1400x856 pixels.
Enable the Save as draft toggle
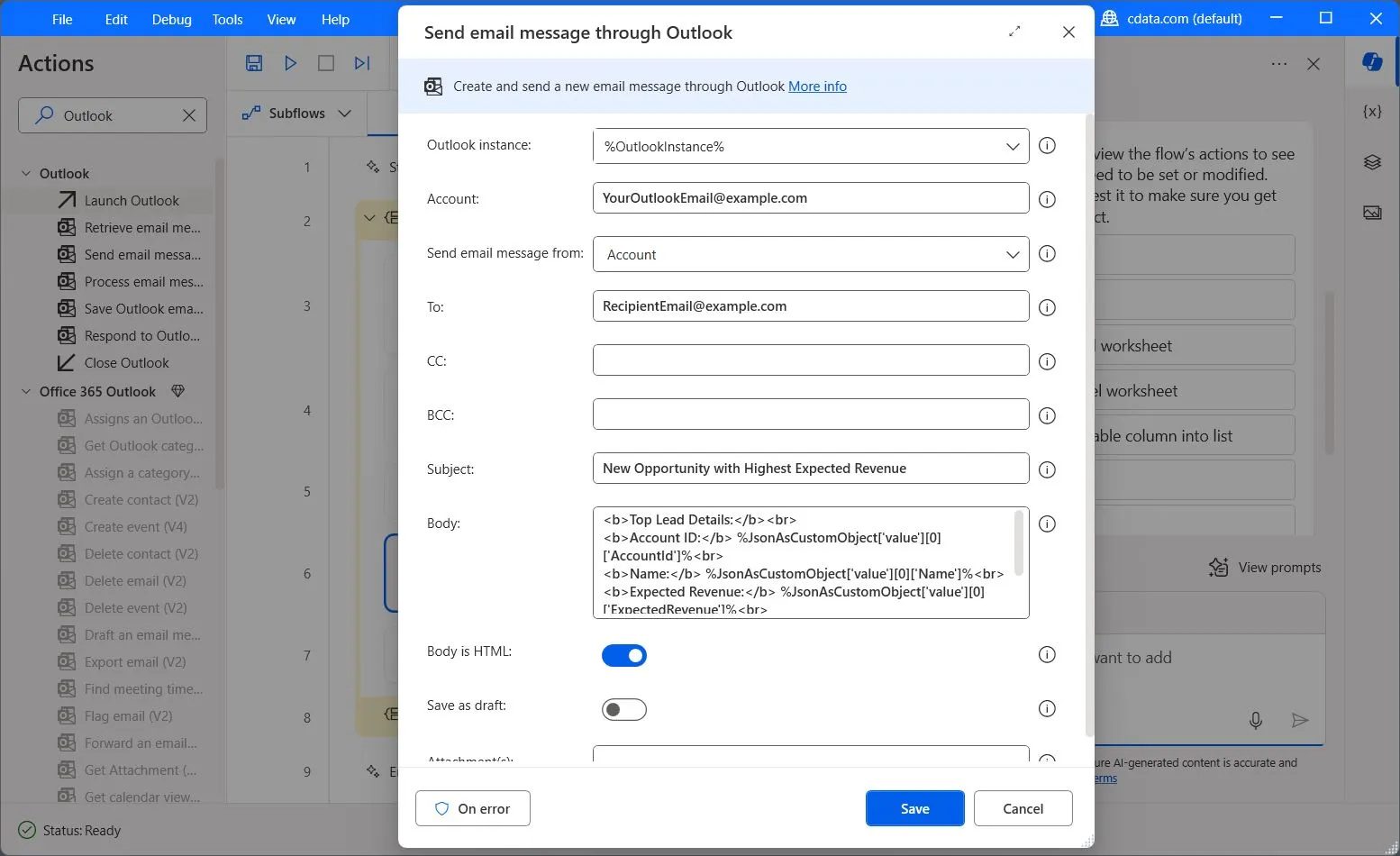click(x=624, y=710)
